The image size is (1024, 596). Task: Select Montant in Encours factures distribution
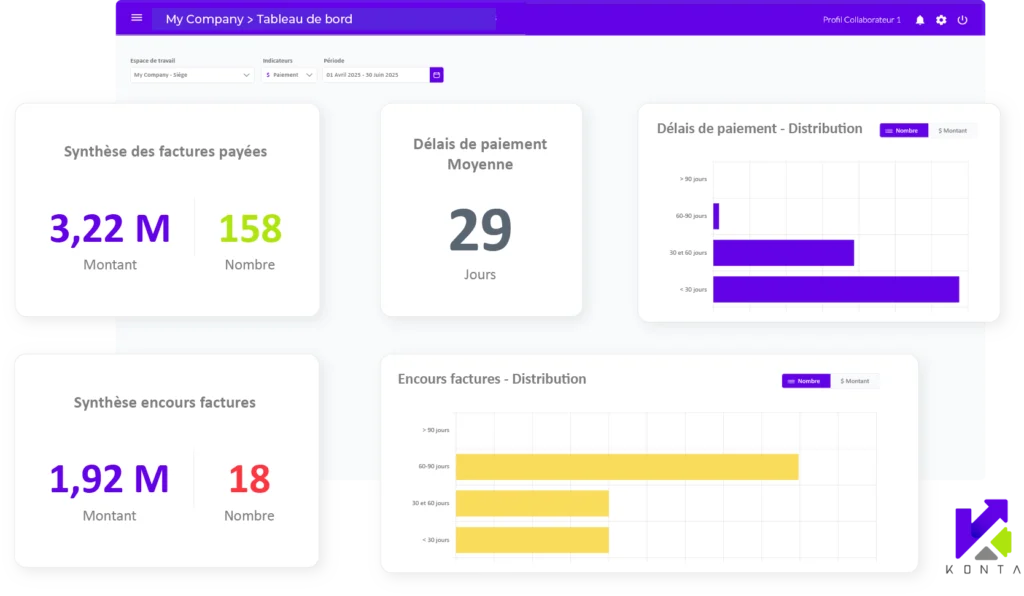[855, 381]
